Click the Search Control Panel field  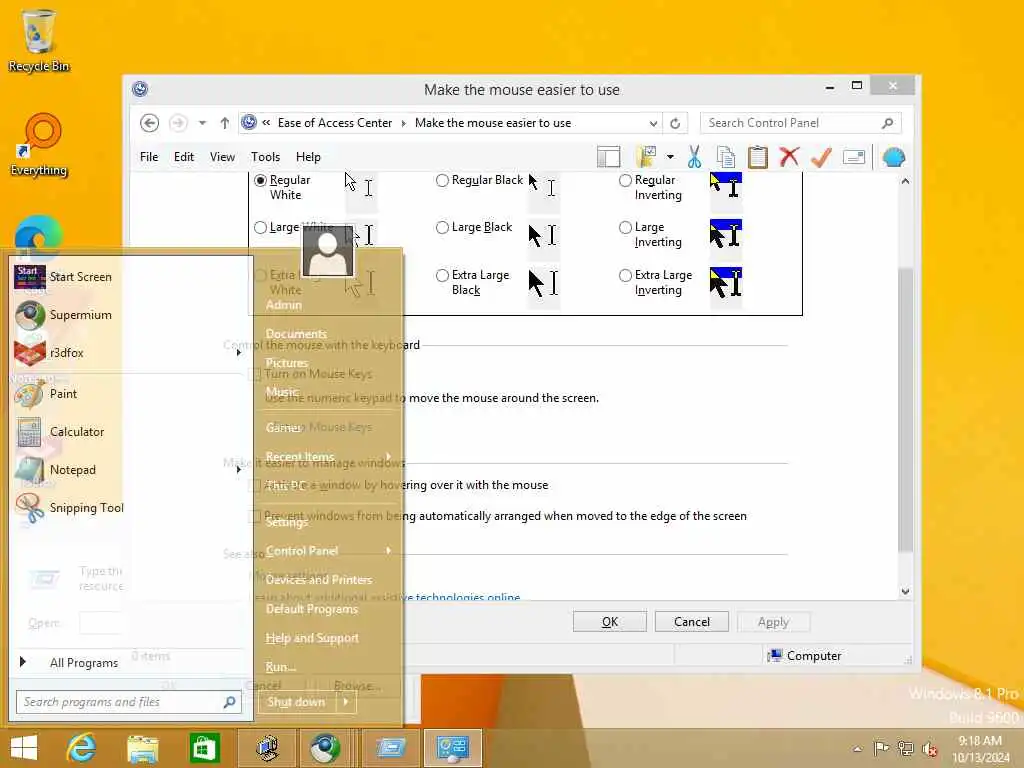[801, 123]
